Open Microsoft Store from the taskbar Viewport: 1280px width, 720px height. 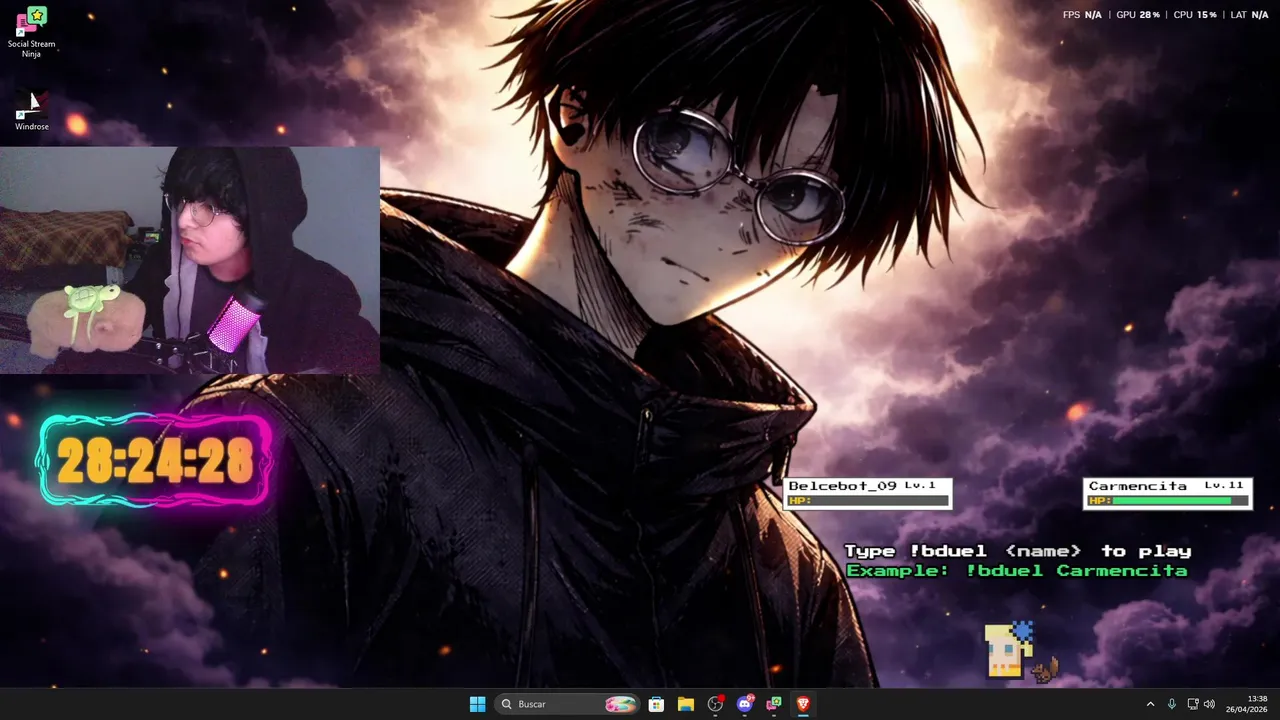click(656, 704)
